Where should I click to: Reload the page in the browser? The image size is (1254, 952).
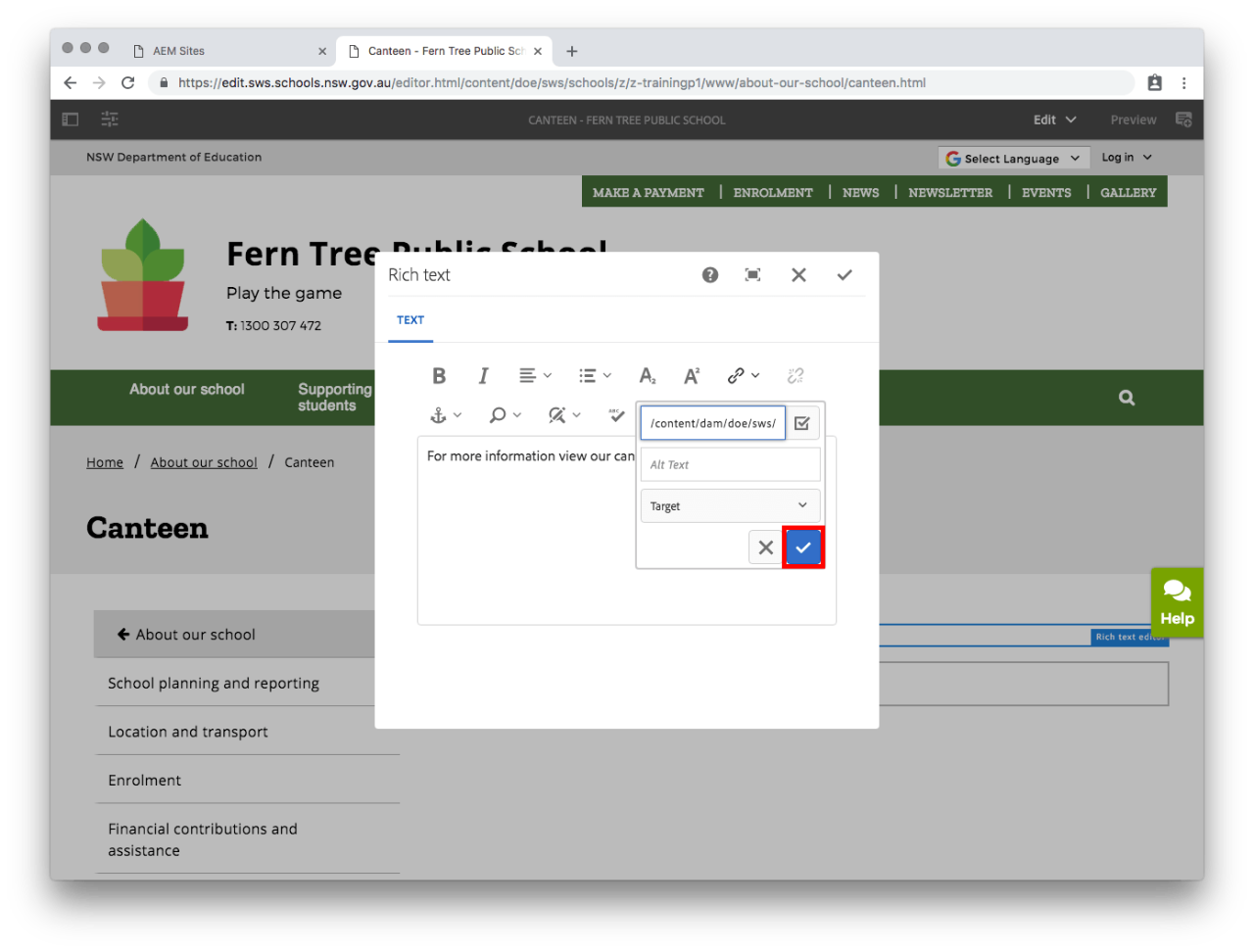pos(127,83)
